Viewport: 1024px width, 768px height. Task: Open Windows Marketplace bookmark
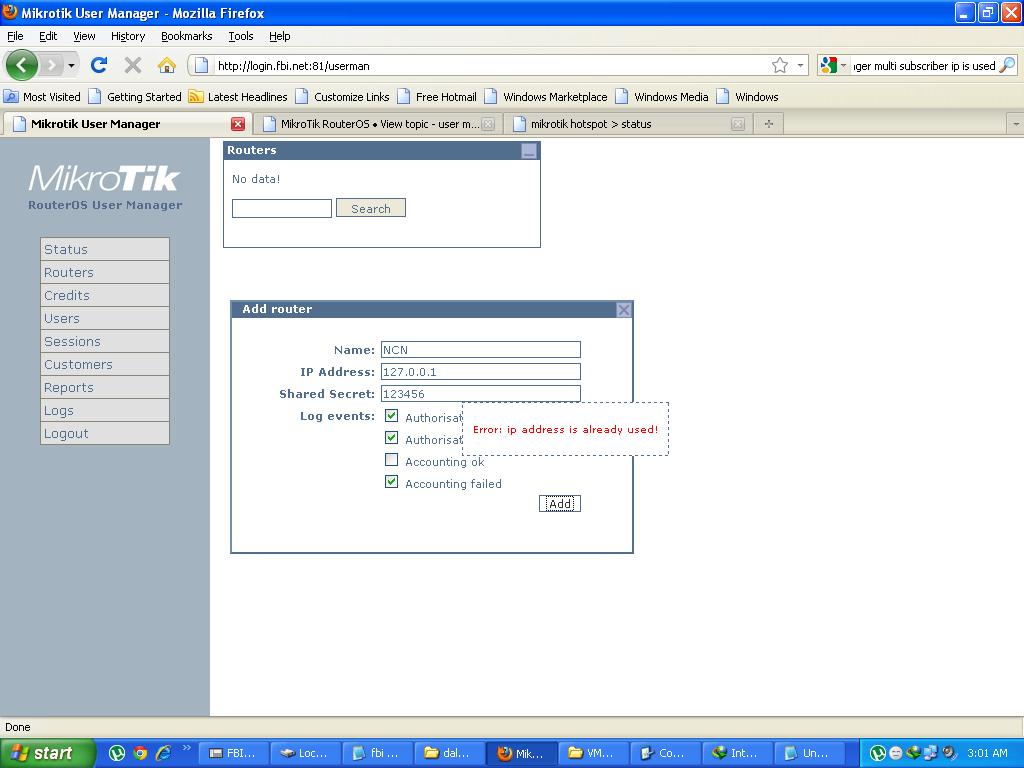pyautogui.click(x=546, y=97)
